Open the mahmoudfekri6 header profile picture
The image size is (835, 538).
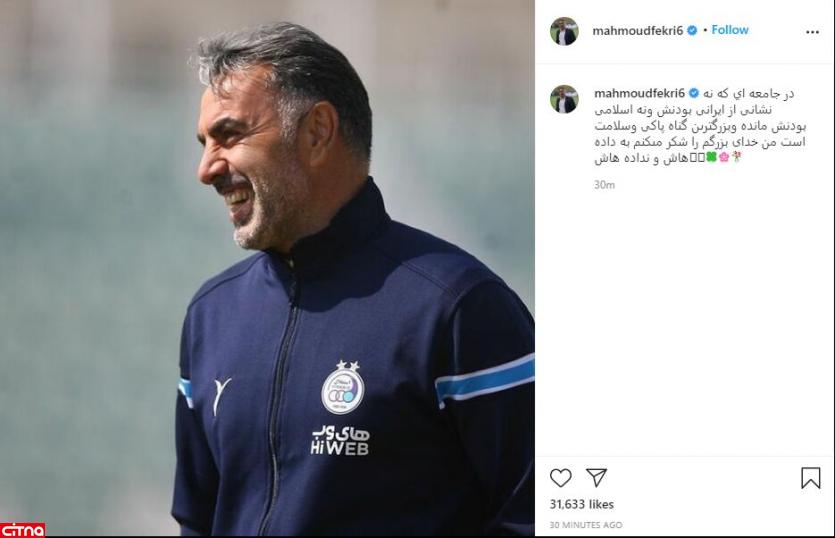coord(564,31)
